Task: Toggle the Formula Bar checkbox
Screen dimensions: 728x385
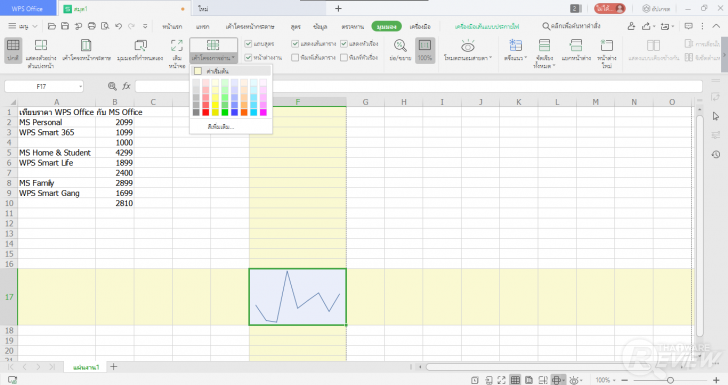Action: tap(248, 44)
